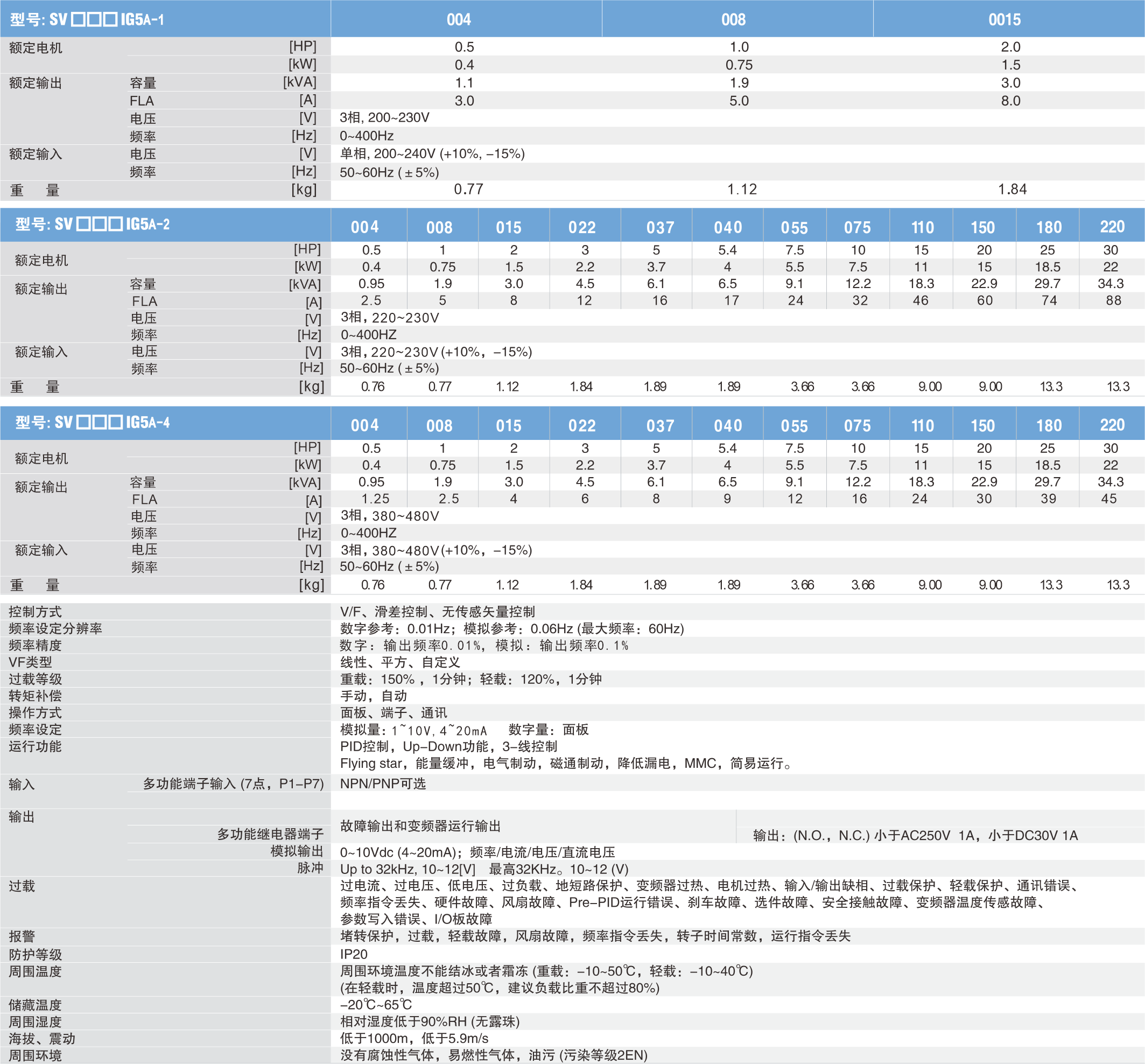Viewport: 1145px width, 1064px height.
Task: Select the VF类型 value '线性、平方、自定义'
Action: 400,662
